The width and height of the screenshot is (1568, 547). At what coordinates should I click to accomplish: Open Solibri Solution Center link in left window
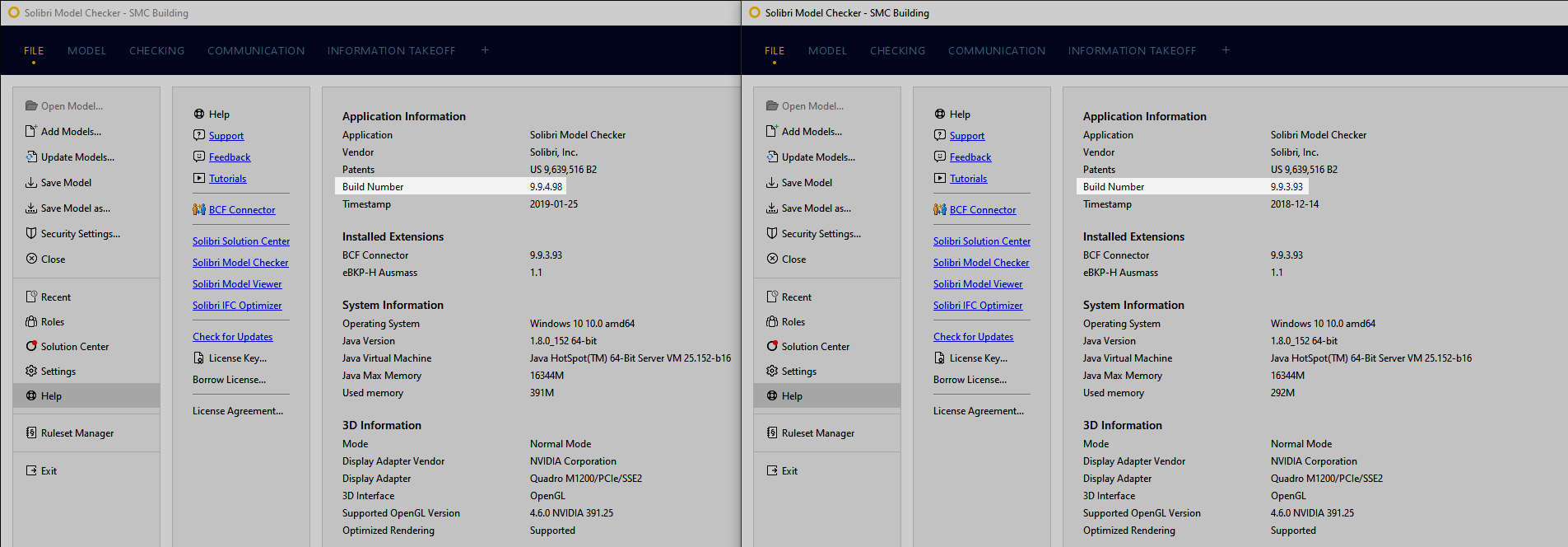pyautogui.click(x=241, y=241)
